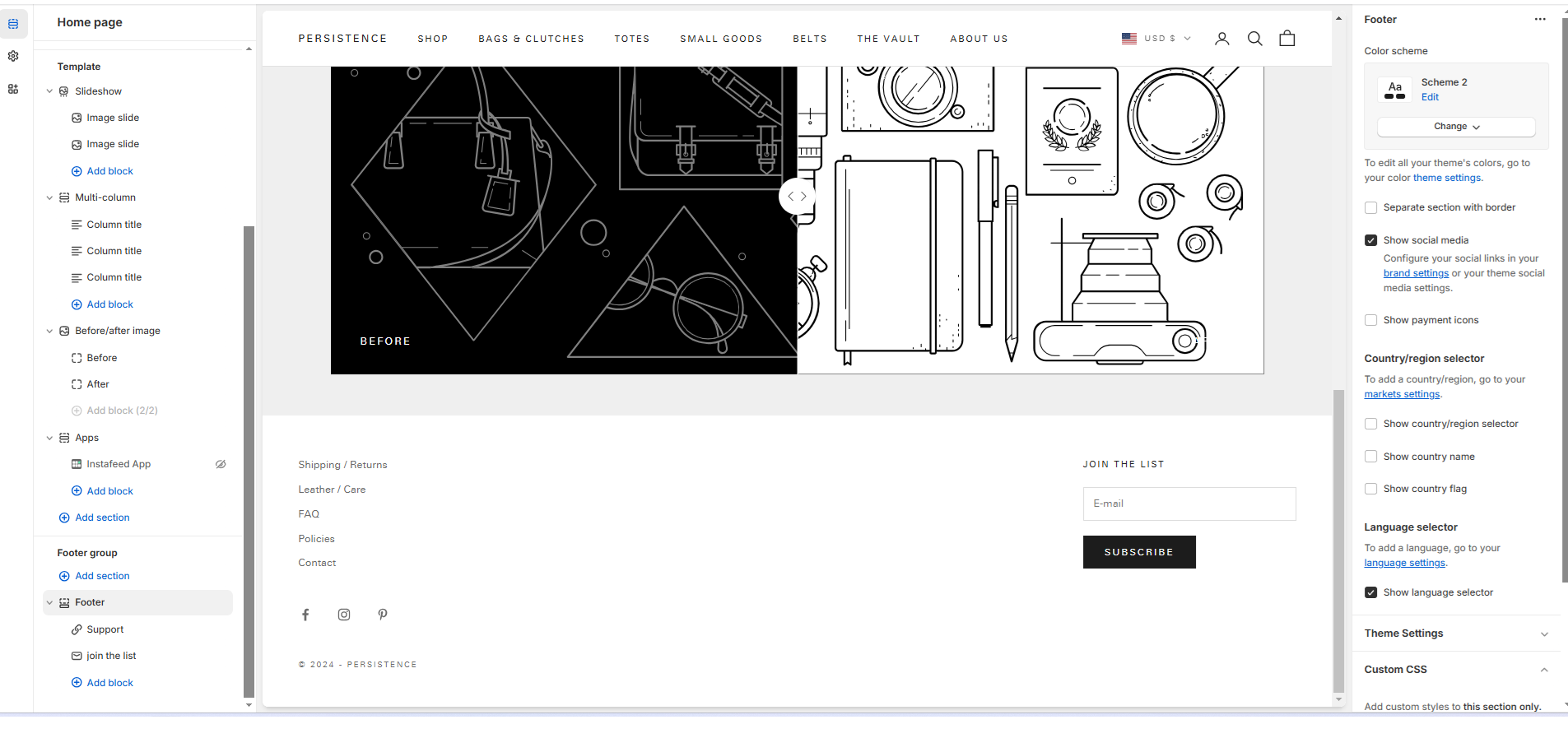The height and width of the screenshot is (752, 1568).
Task: Open the BELTS menu item
Action: (810, 39)
